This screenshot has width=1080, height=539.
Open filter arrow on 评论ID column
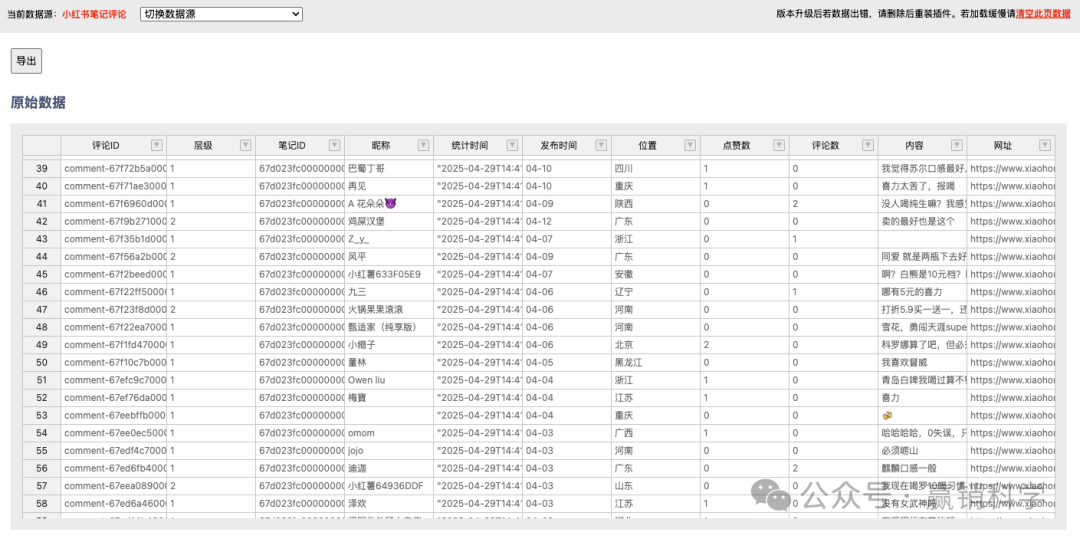click(156, 145)
